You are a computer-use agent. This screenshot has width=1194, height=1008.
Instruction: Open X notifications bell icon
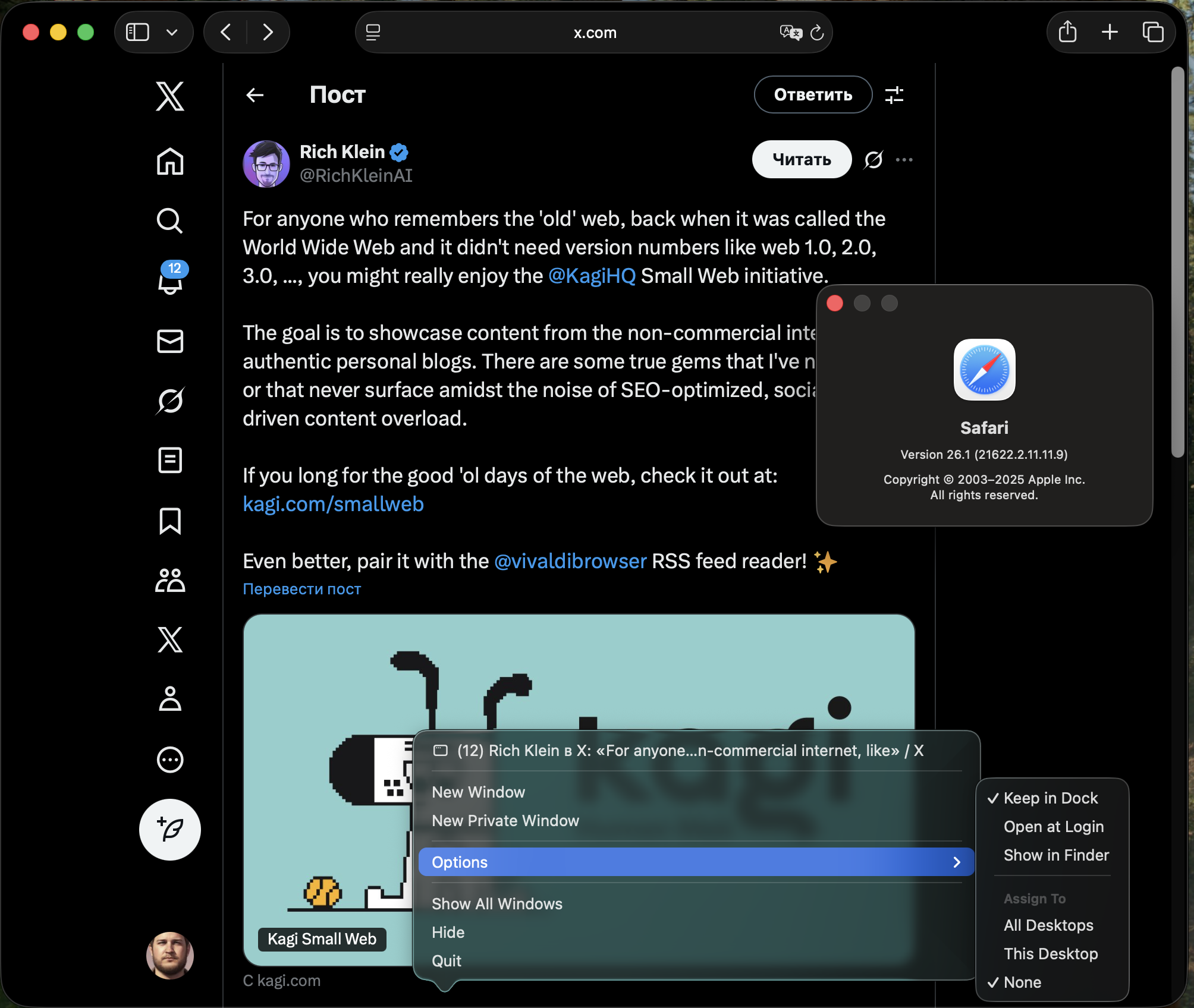click(170, 281)
